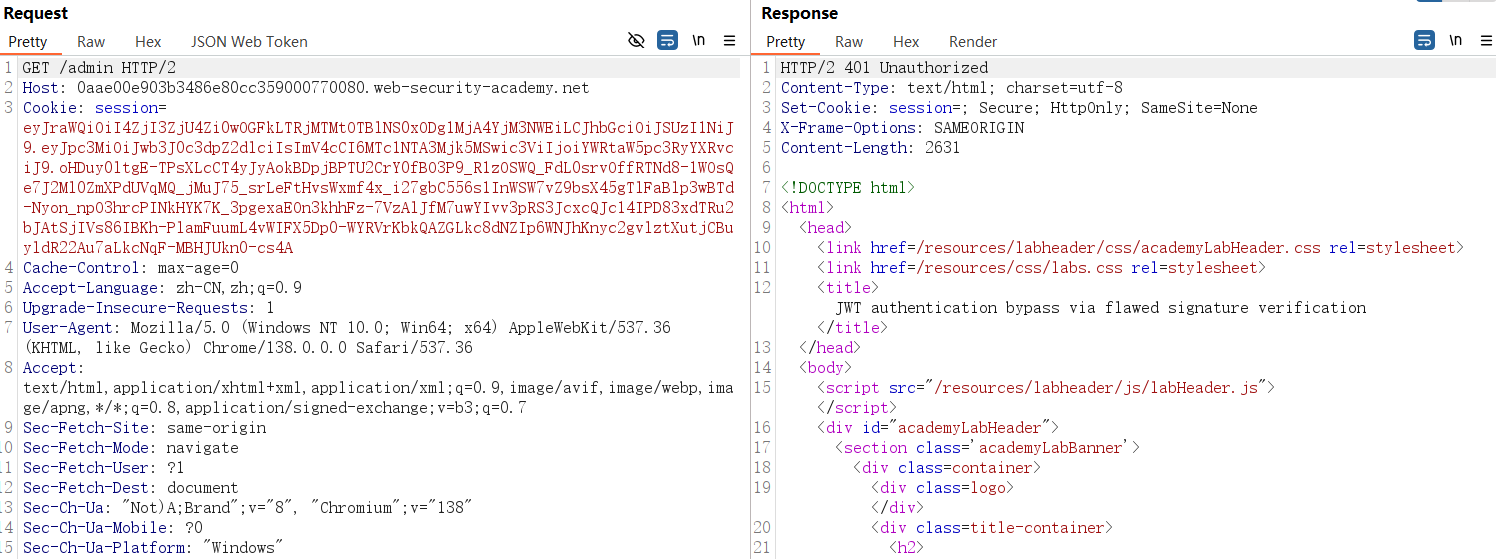Click the opening "<body>" tag line

(825, 368)
